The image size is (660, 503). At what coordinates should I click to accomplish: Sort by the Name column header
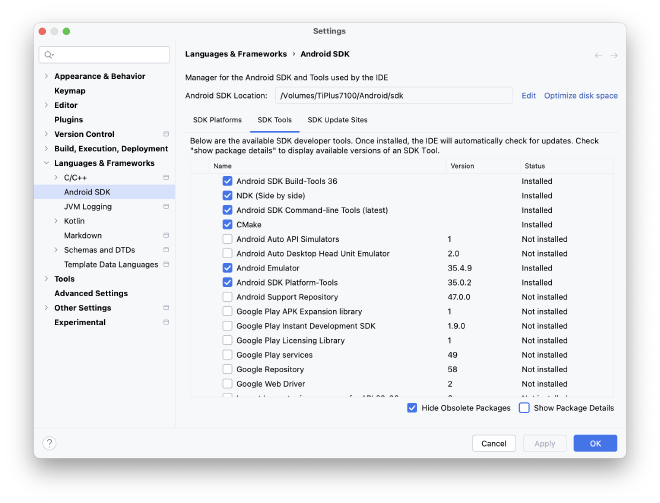tap(327, 166)
